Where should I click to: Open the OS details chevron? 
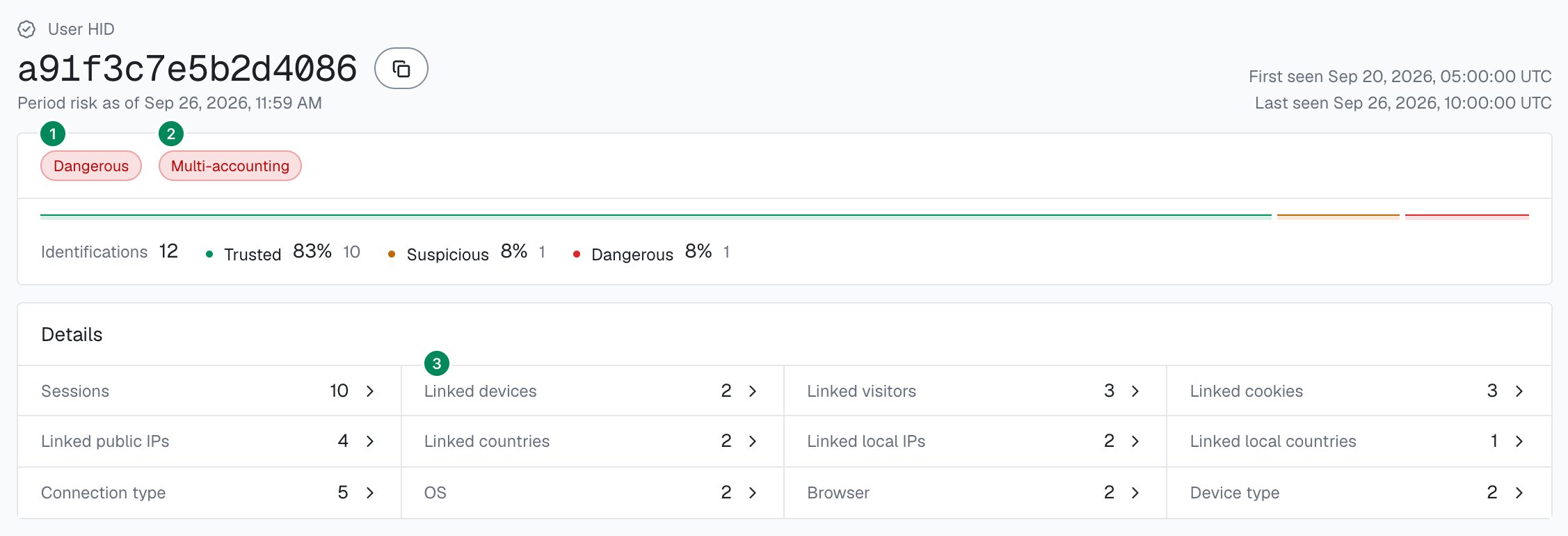point(753,493)
